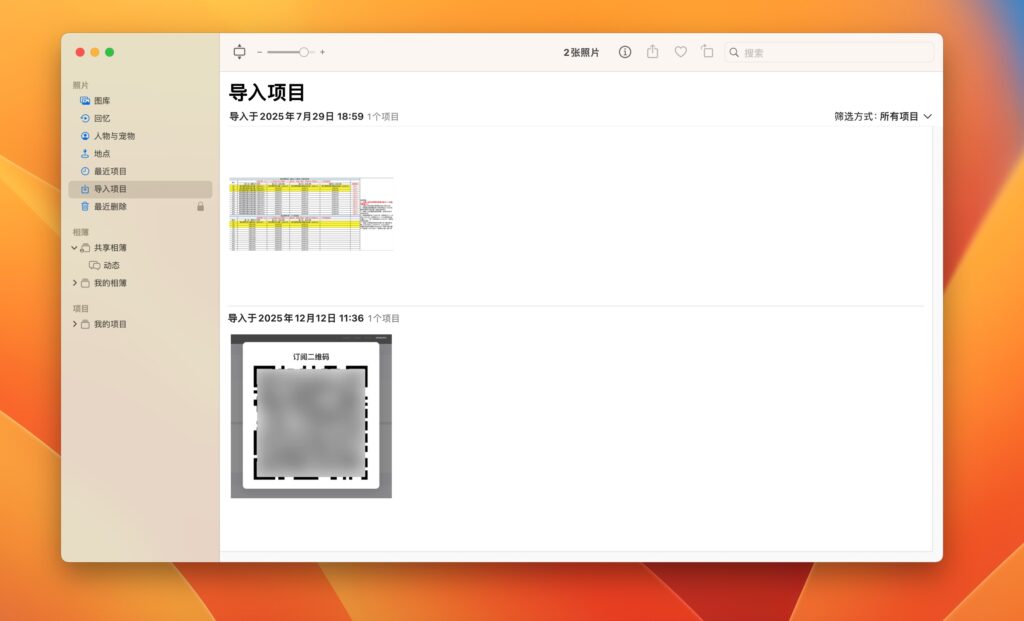Viewport: 1024px width, 621px height.
Task: Select 动态 (Activity) under Shared Albums
Action: 110,265
